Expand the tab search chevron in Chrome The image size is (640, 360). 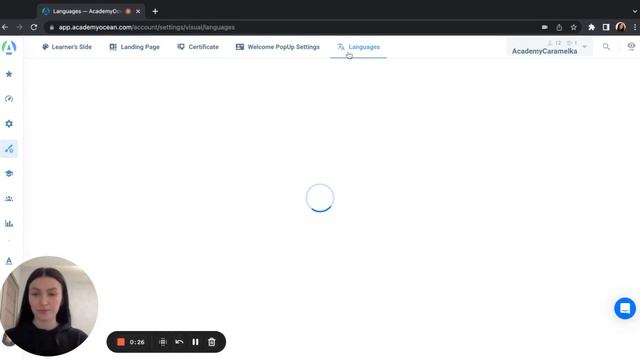pyautogui.click(x=635, y=11)
